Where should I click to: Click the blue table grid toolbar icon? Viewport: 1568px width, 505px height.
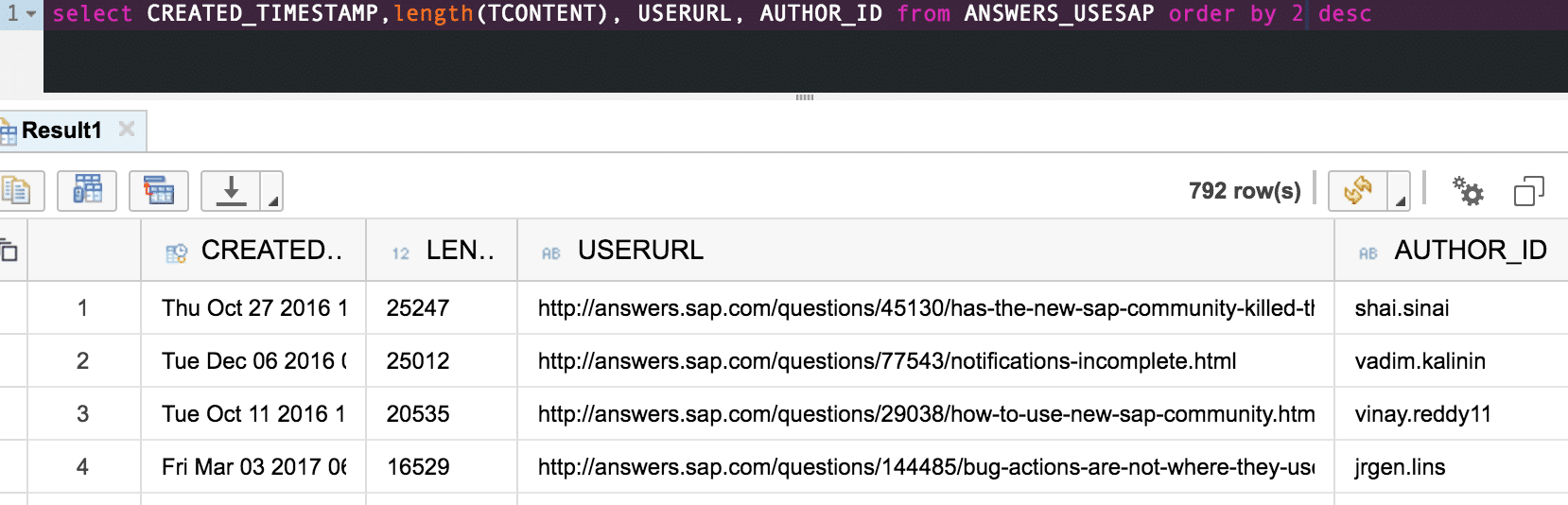pos(87,191)
